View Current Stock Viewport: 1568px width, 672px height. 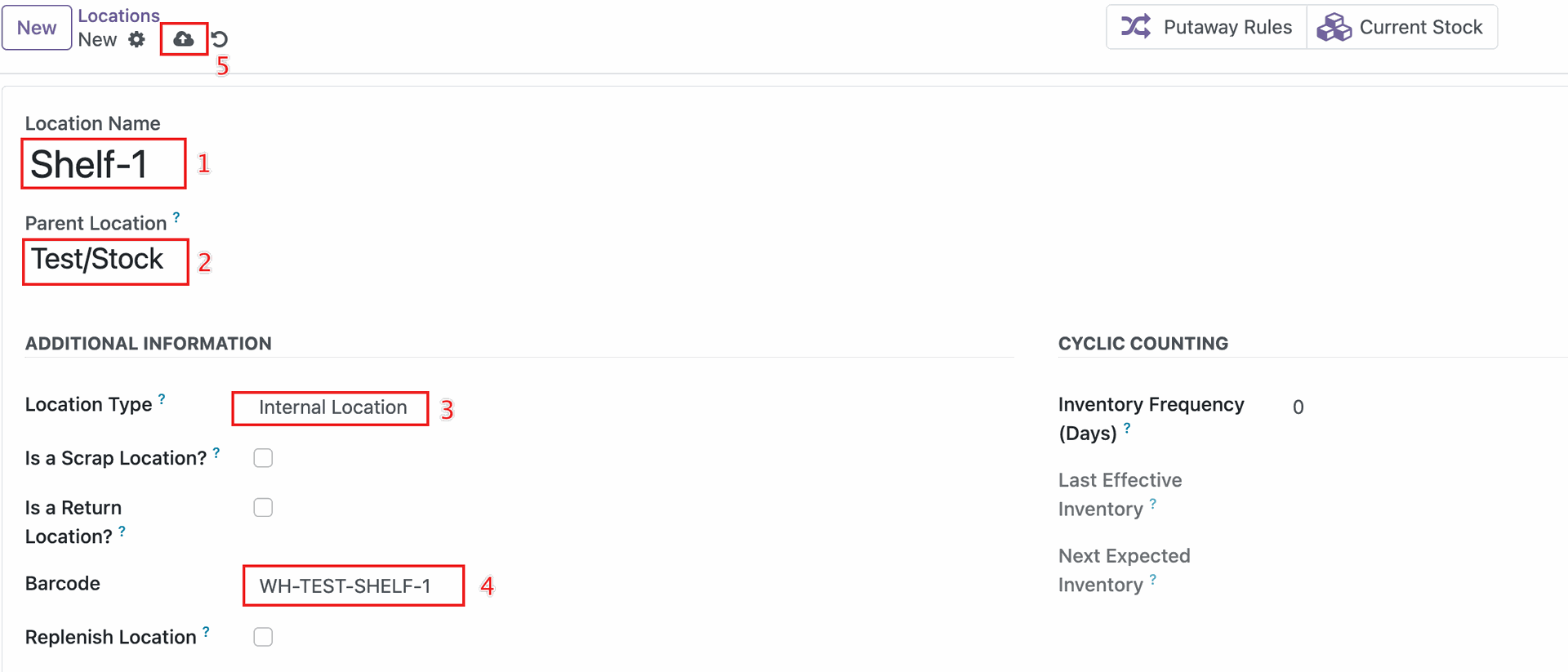(x=1420, y=27)
